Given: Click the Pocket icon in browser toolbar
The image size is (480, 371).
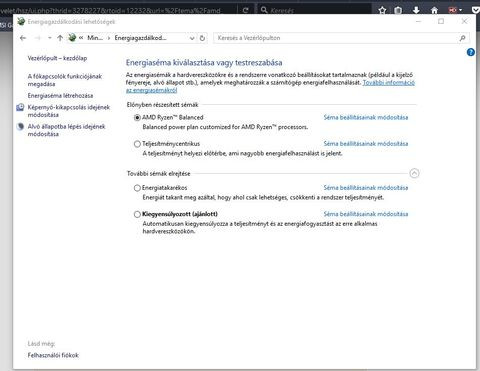Looking at the screenshot, I should [476, 10].
